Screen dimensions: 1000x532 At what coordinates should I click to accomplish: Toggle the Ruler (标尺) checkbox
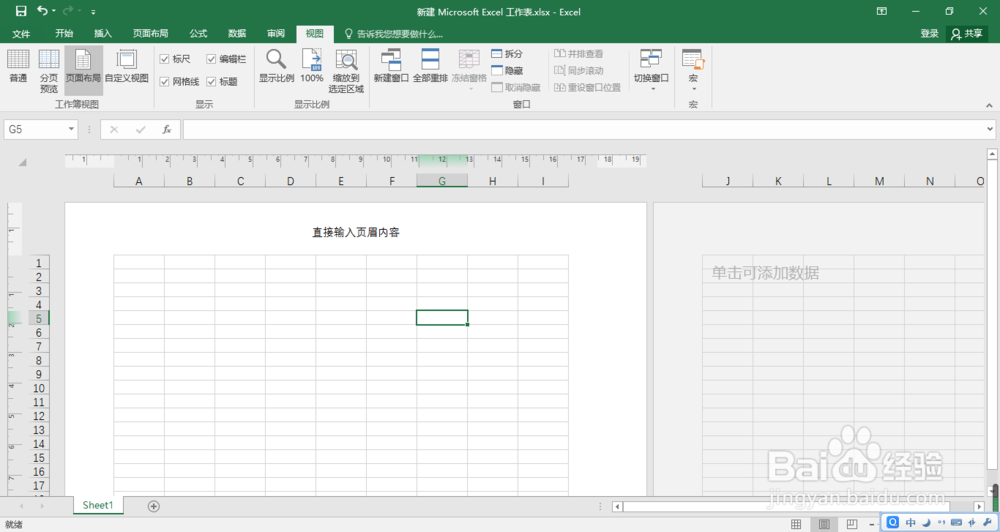[x=165, y=59]
